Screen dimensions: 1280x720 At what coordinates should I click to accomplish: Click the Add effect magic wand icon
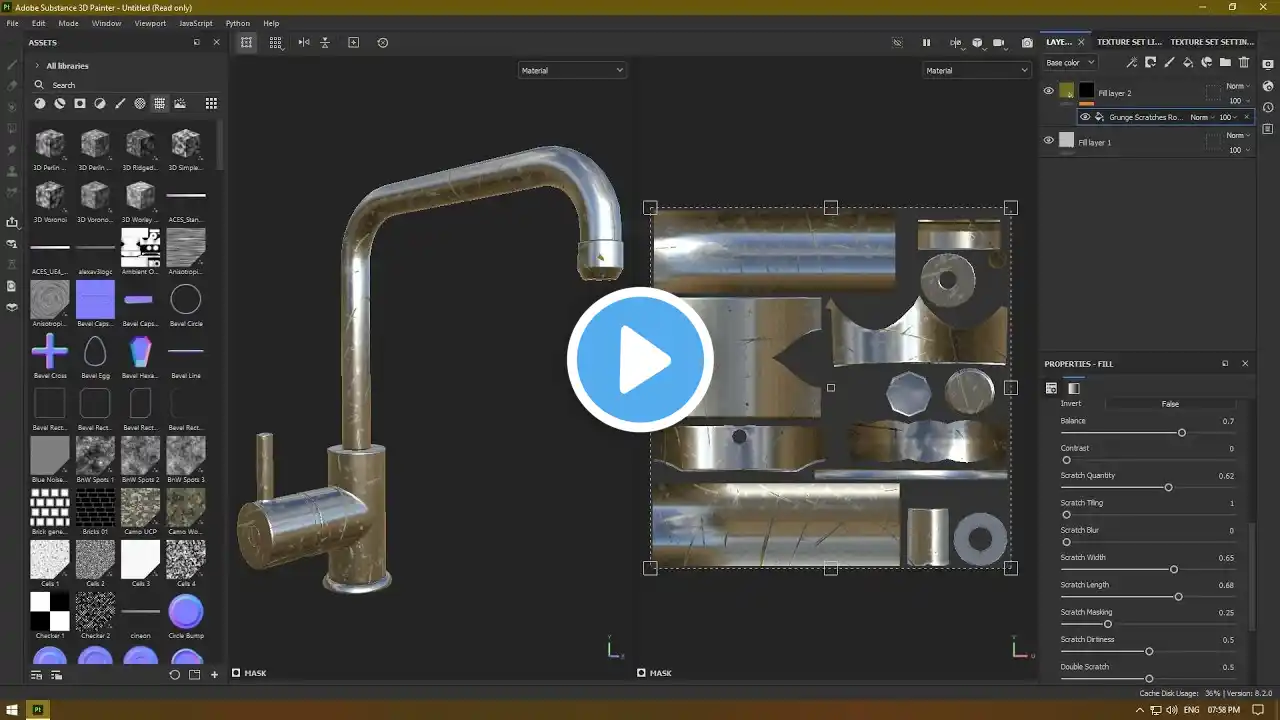click(x=1132, y=62)
